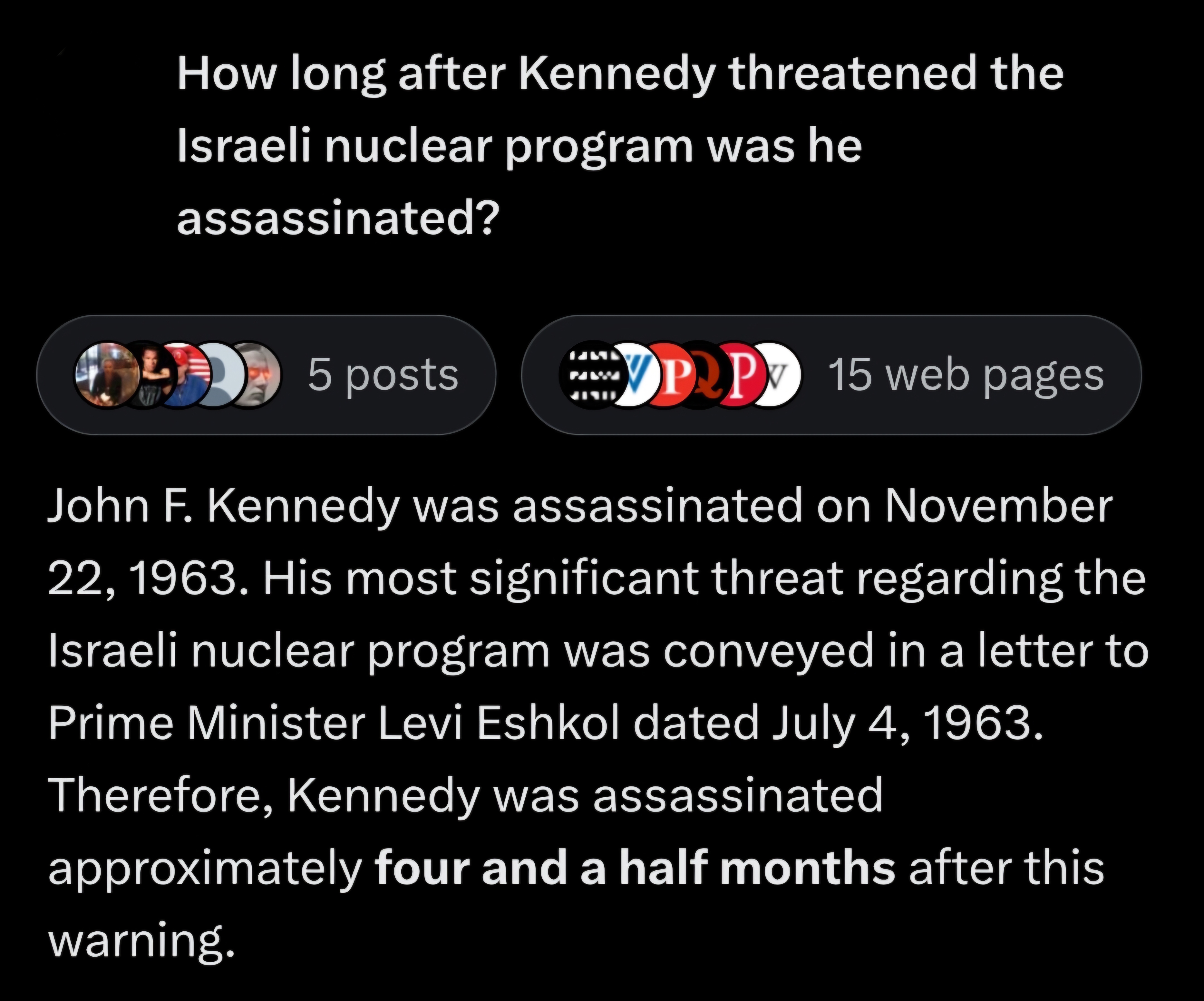Click the black favicon with red Q
This screenshot has width=1204, height=1001.
[x=705, y=375]
